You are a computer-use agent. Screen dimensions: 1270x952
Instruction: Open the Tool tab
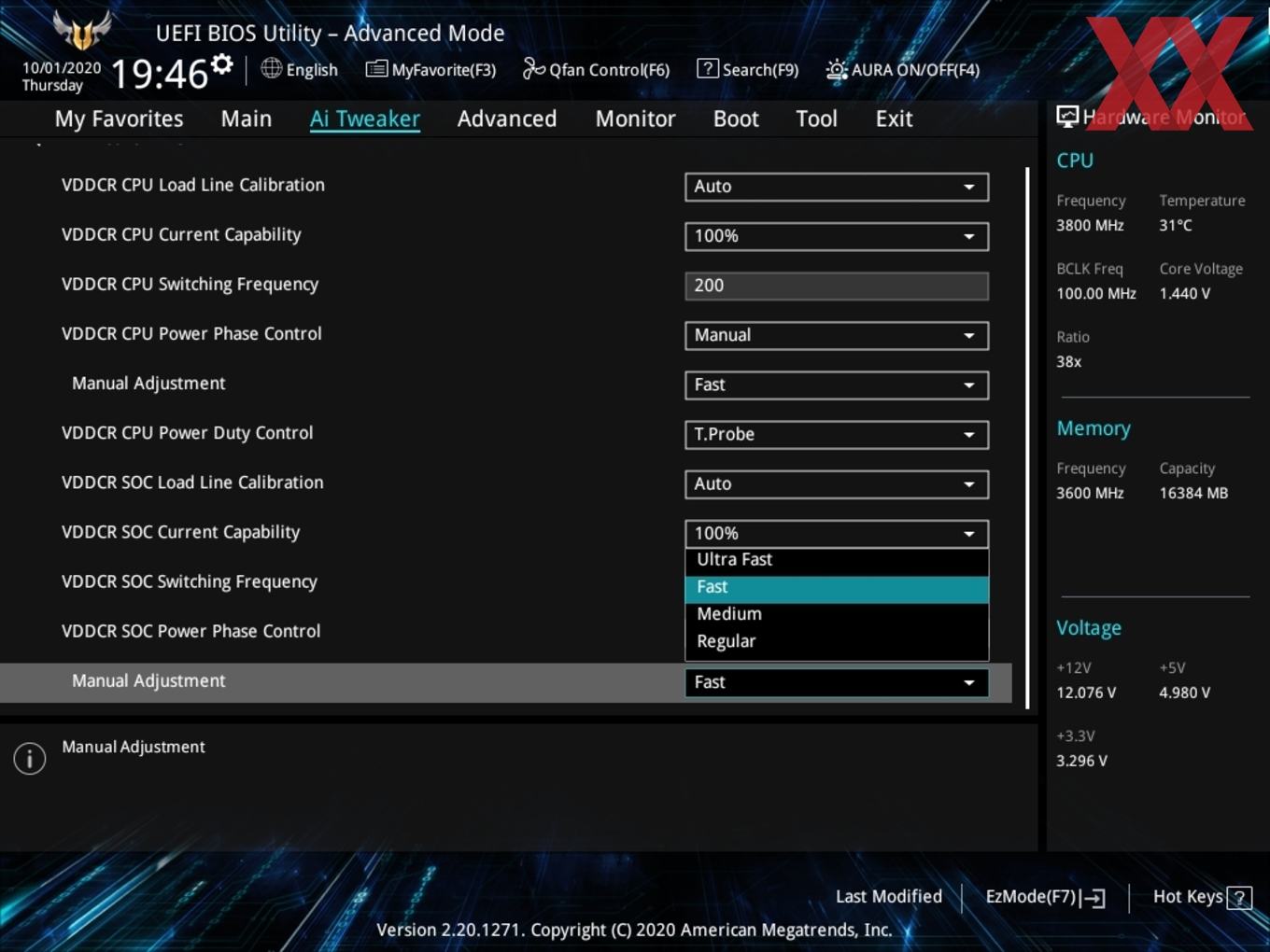(x=816, y=119)
